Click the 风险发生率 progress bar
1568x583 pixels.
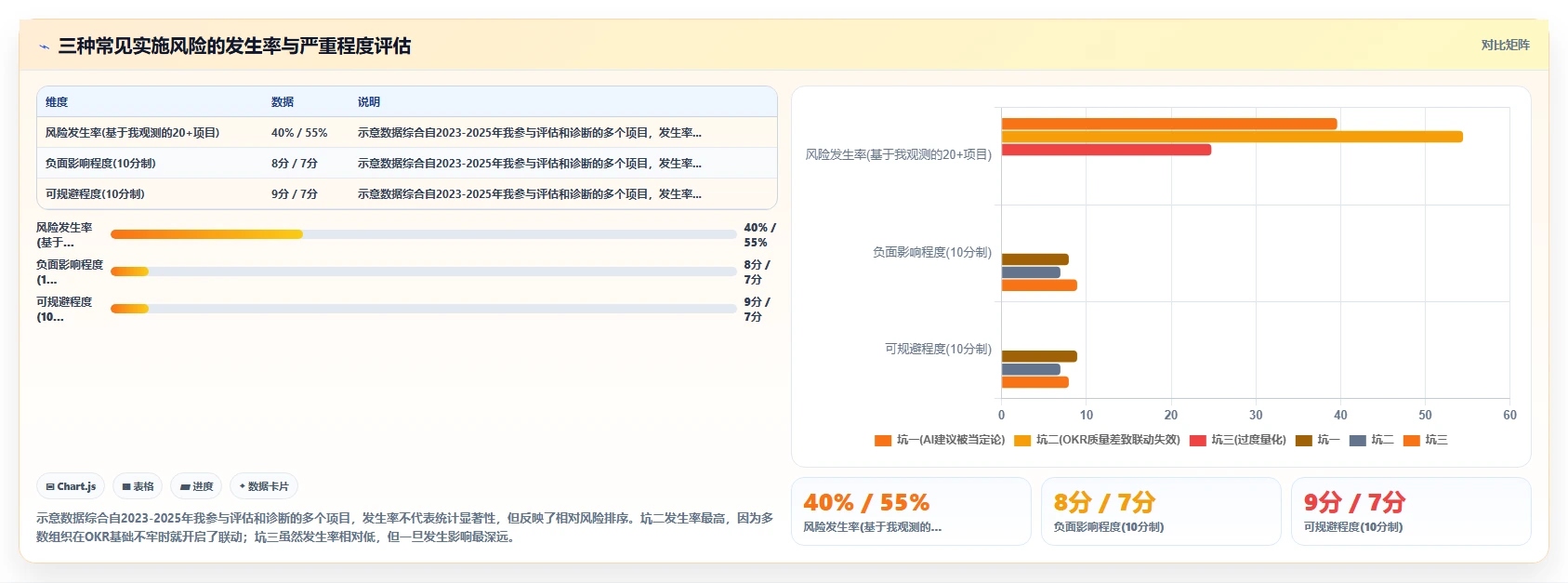[x=423, y=234]
